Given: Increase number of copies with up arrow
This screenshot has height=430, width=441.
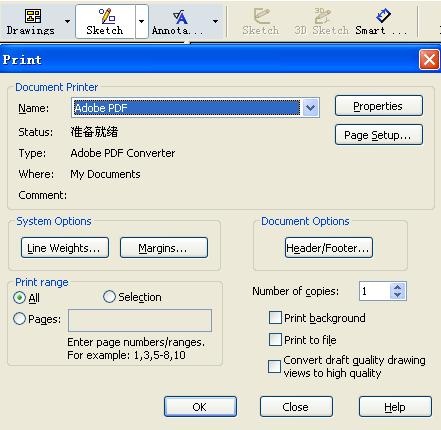Looking at the screenshot, I should click(398, 287).
